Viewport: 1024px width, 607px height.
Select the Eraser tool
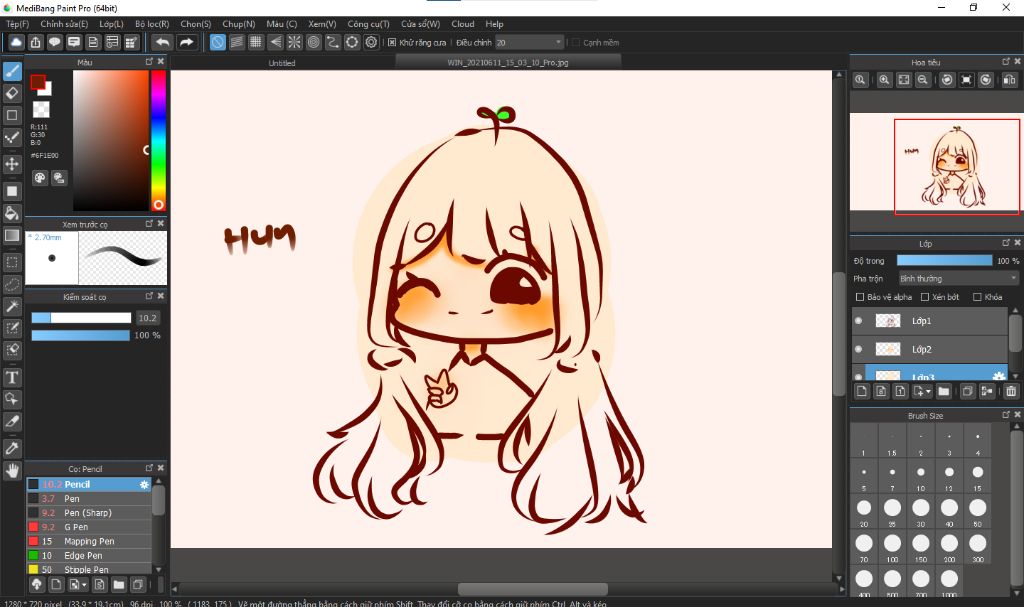12,93
